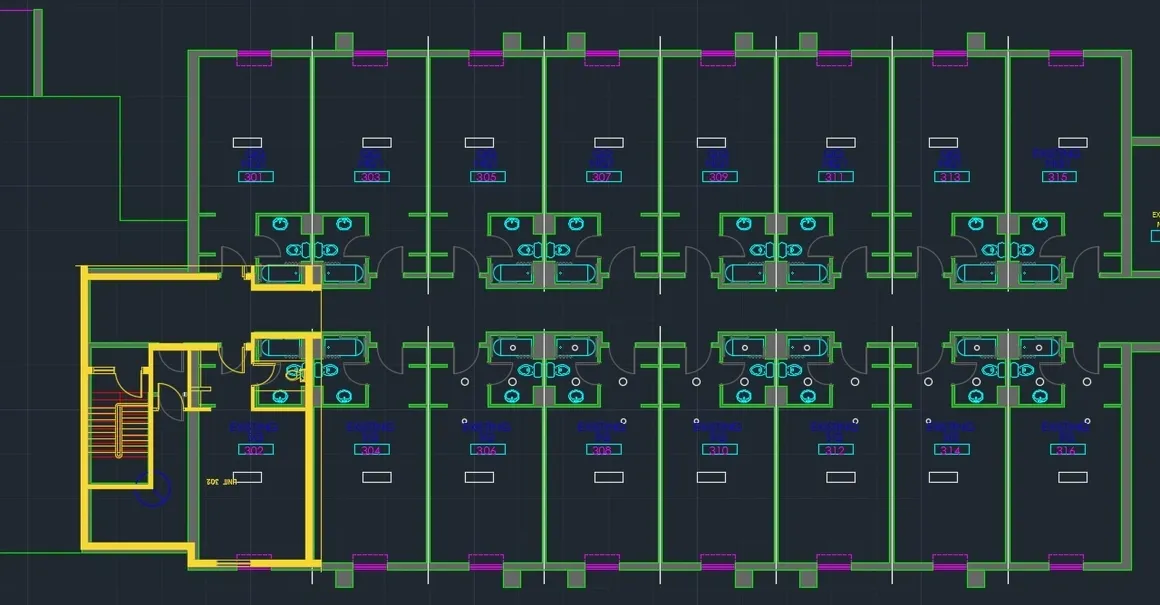Select the room 309 number tag

point(718,177)
